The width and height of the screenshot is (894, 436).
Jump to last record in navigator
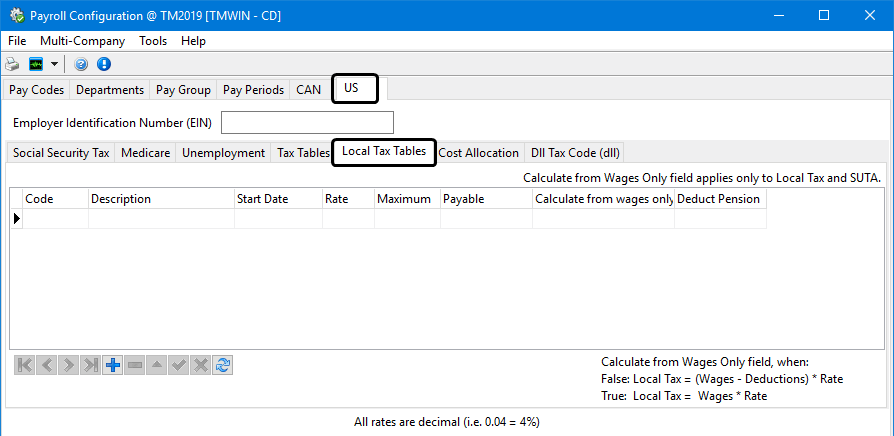(x=91, y=365)
